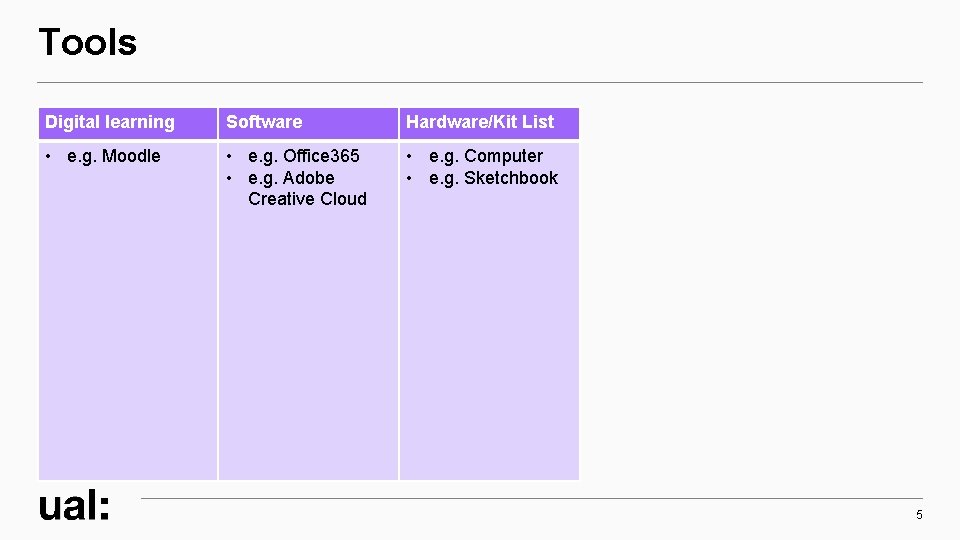Click the ual: logo
The width and height of the screenshot is (960, 540).
pyautogui.click(x=74, y=506)
